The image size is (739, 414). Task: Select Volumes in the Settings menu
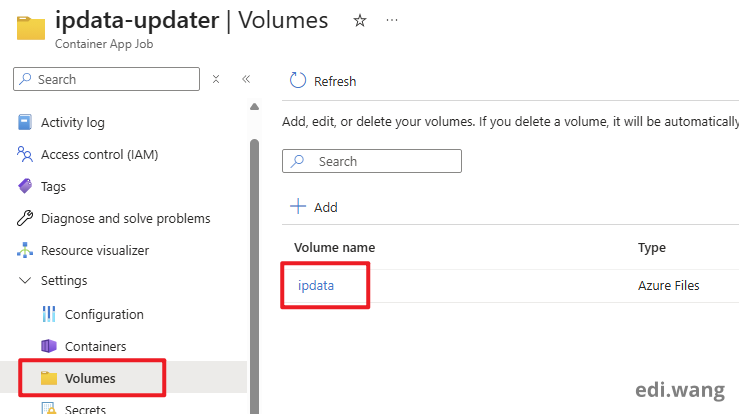click(90, 378)
